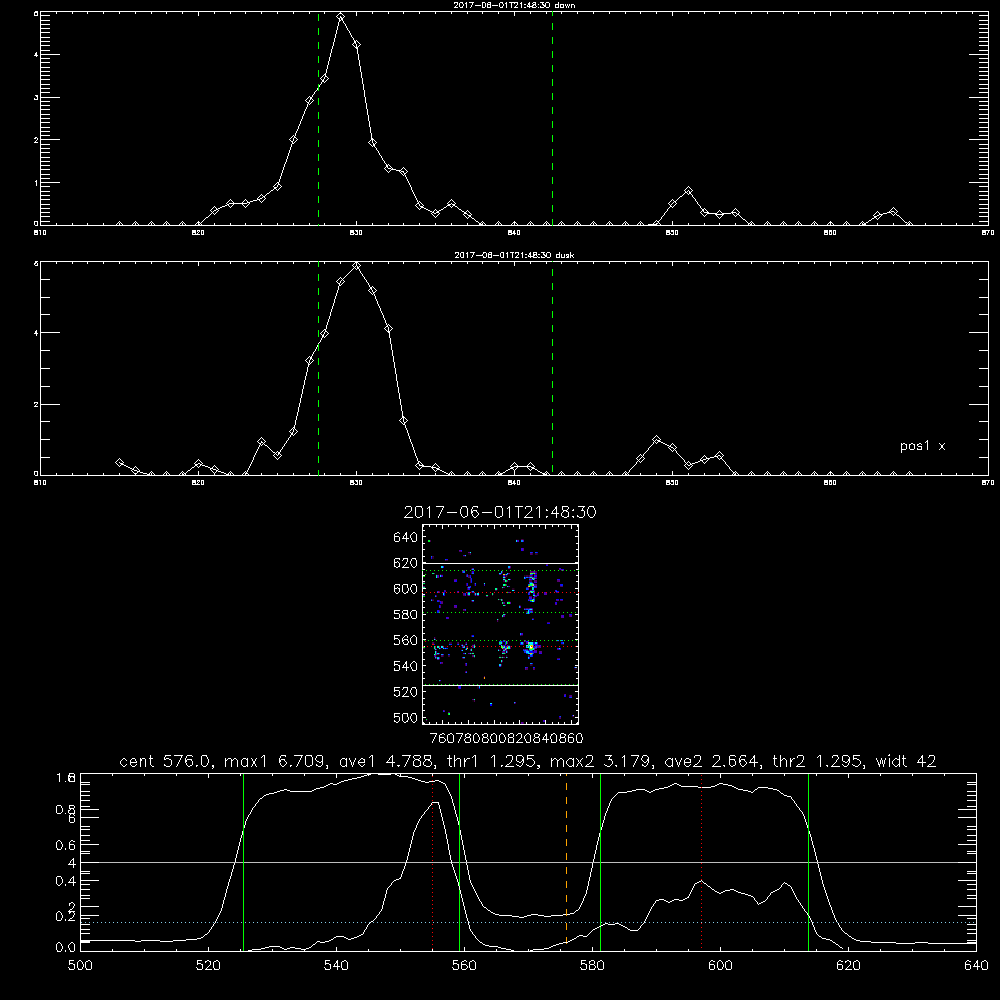Click the '640' label on bottom plot x-axis
This screenshot has height=1000, width=1000.
976,966
